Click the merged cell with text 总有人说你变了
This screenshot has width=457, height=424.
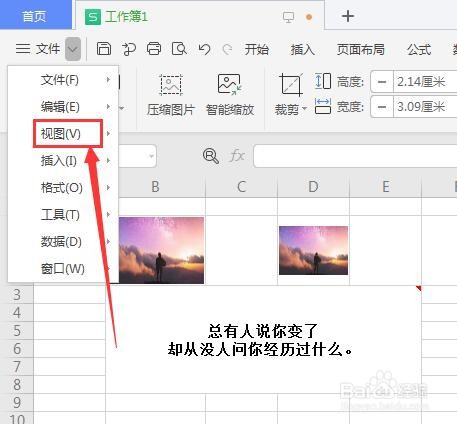[x=263, y=339]
